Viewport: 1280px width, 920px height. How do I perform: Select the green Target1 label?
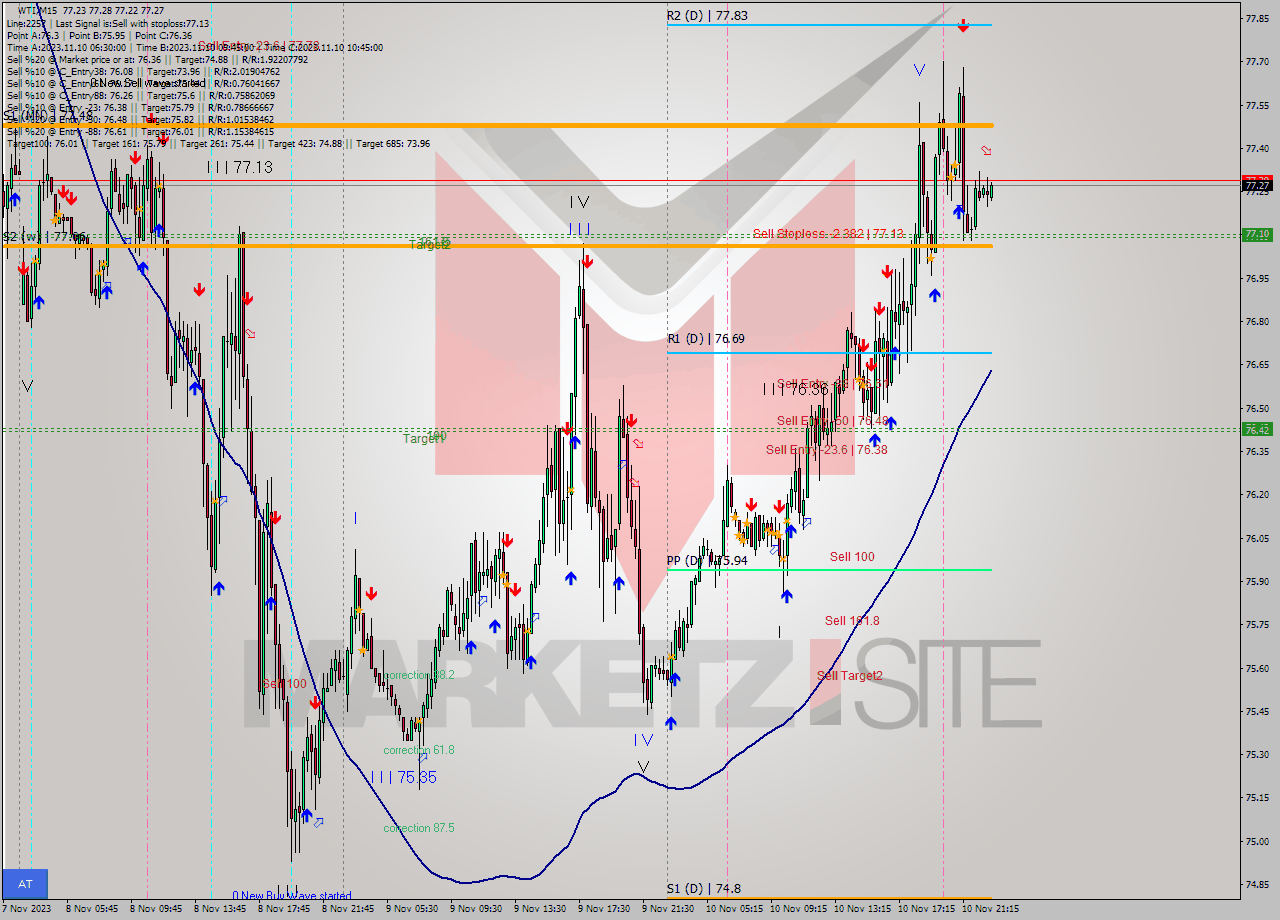pos(424,438)
